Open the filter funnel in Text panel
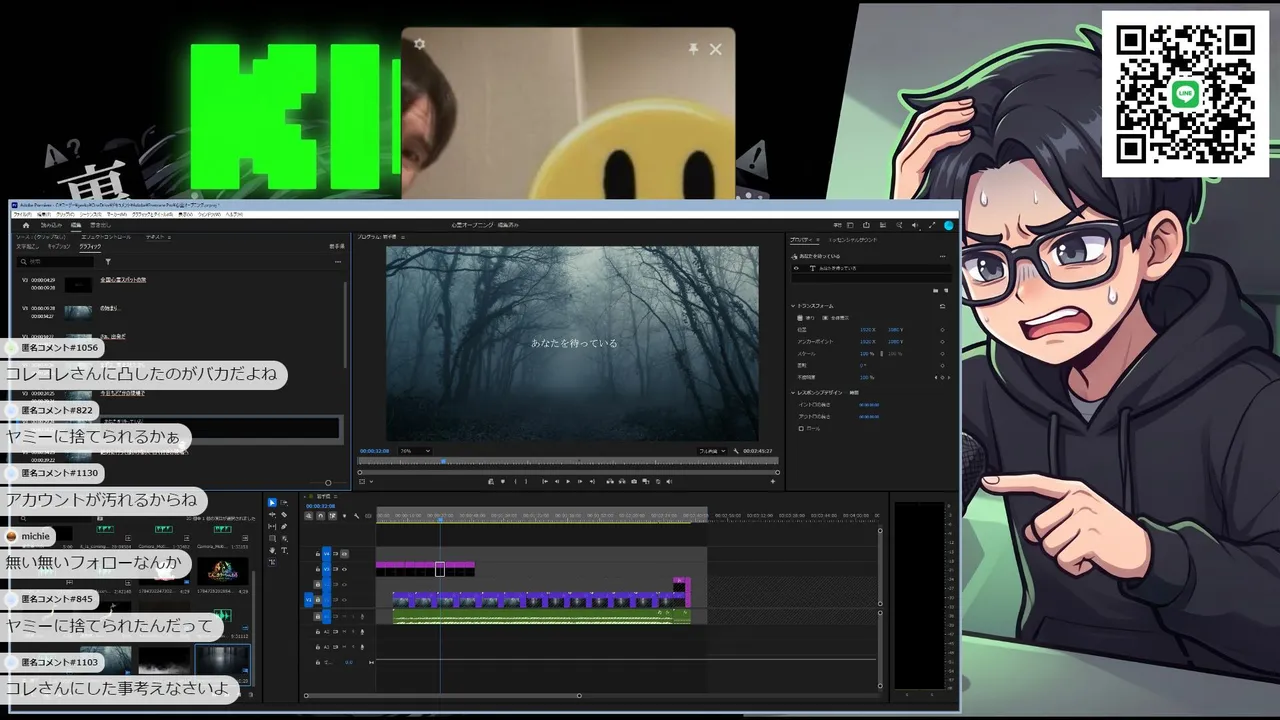Viewport: 1280px width, 720px height. tap(108, 262)
